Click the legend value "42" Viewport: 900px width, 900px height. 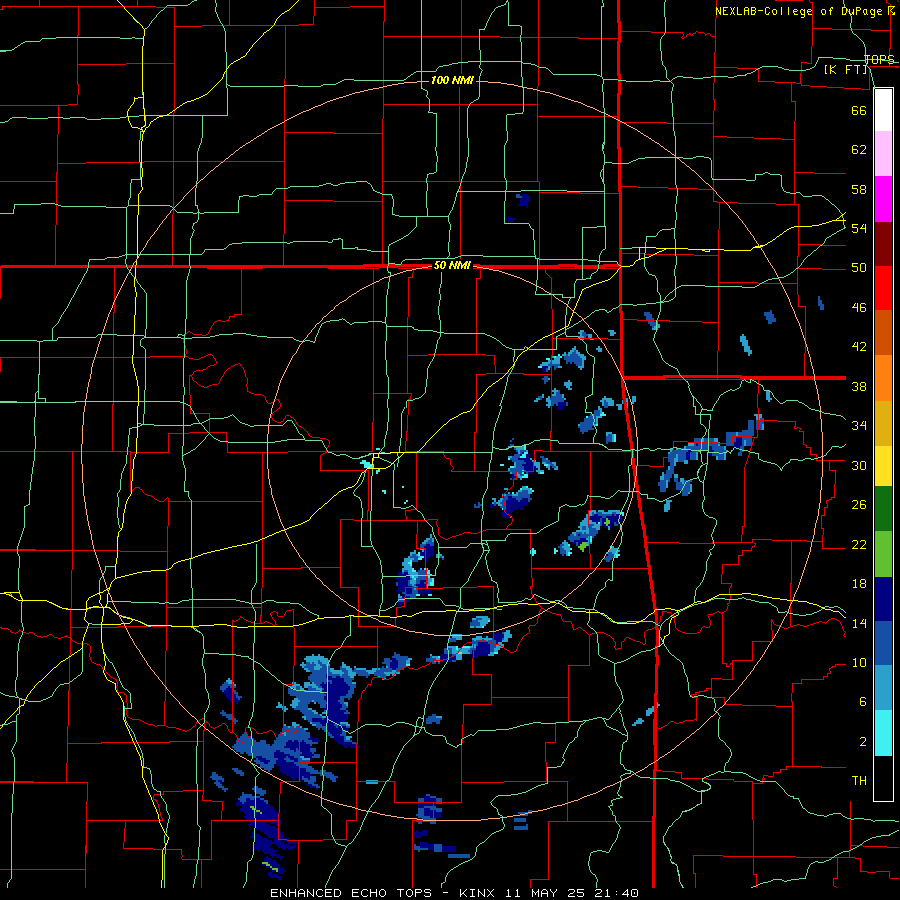pos(859,347)
